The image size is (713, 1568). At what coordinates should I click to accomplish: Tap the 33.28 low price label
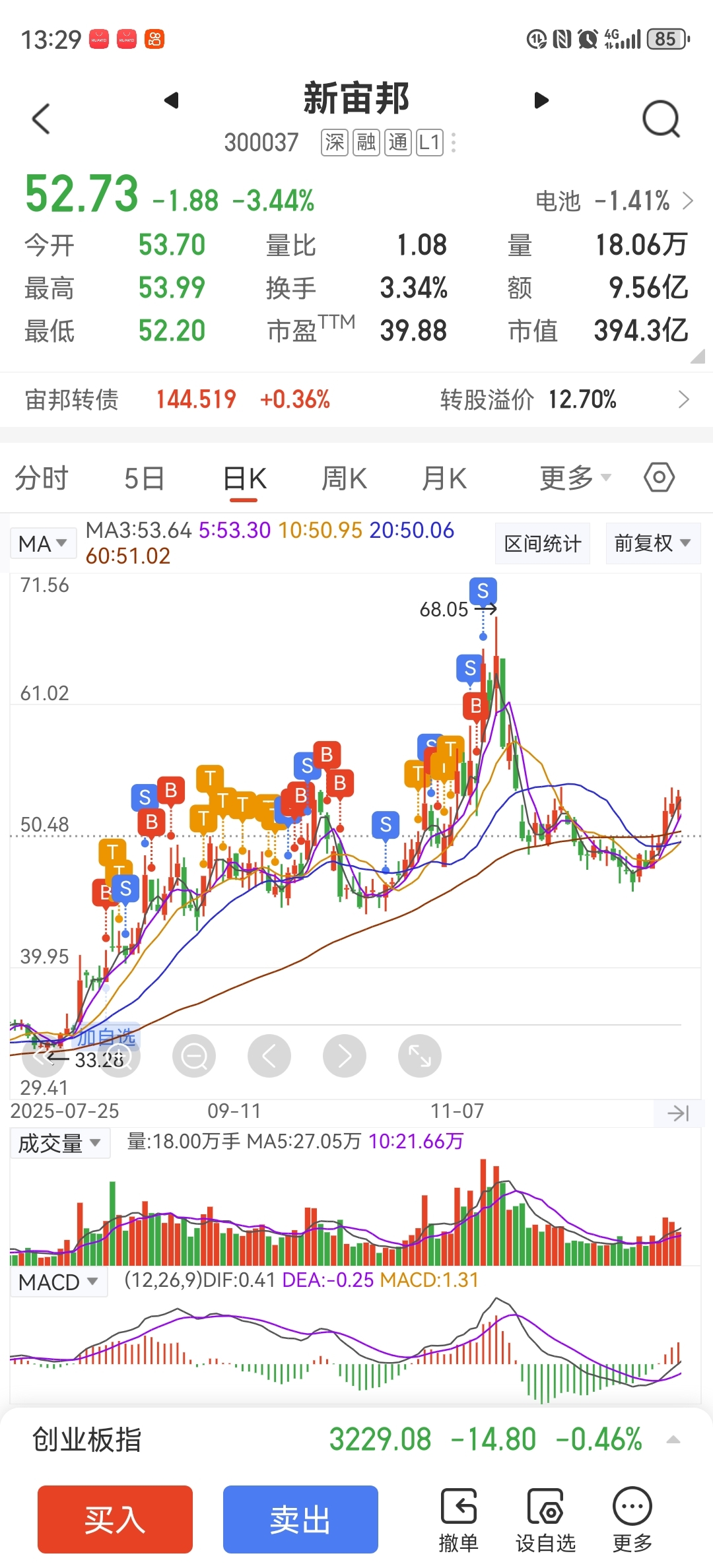click(99, 1060)
